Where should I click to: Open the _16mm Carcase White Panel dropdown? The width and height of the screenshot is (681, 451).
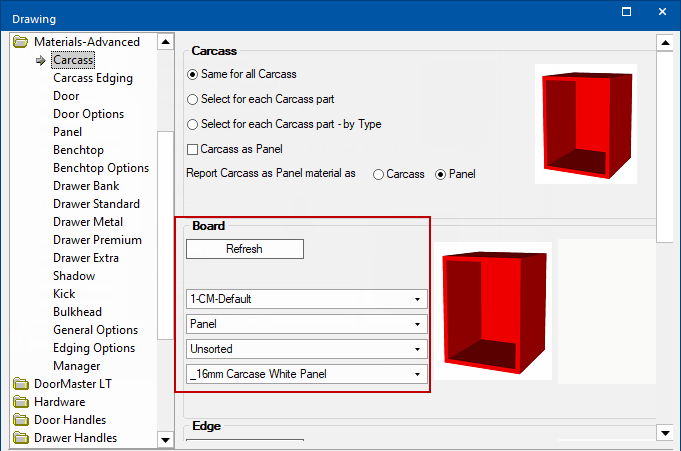coord(307,374)
